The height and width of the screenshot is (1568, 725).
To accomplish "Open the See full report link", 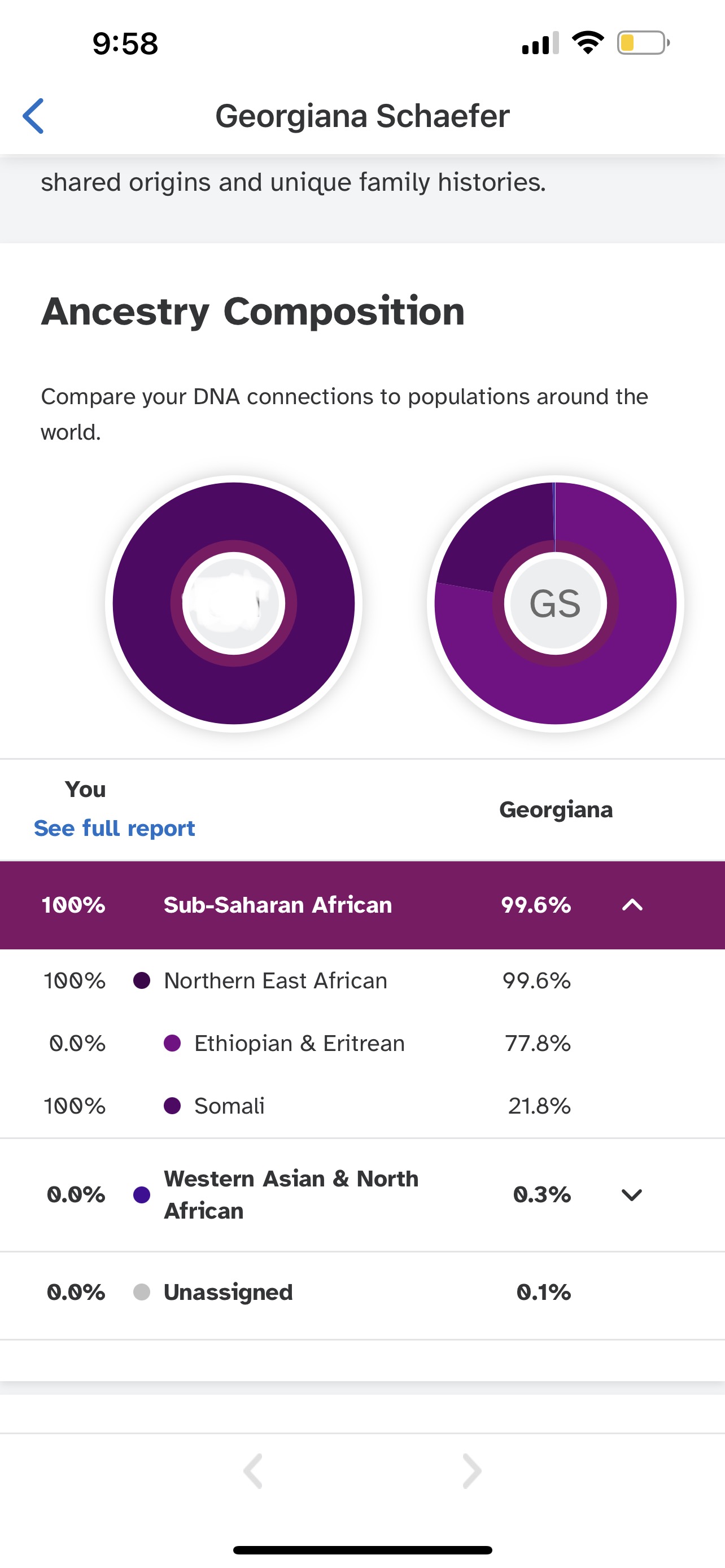I will pyautogui.click(x=115, y=828).
